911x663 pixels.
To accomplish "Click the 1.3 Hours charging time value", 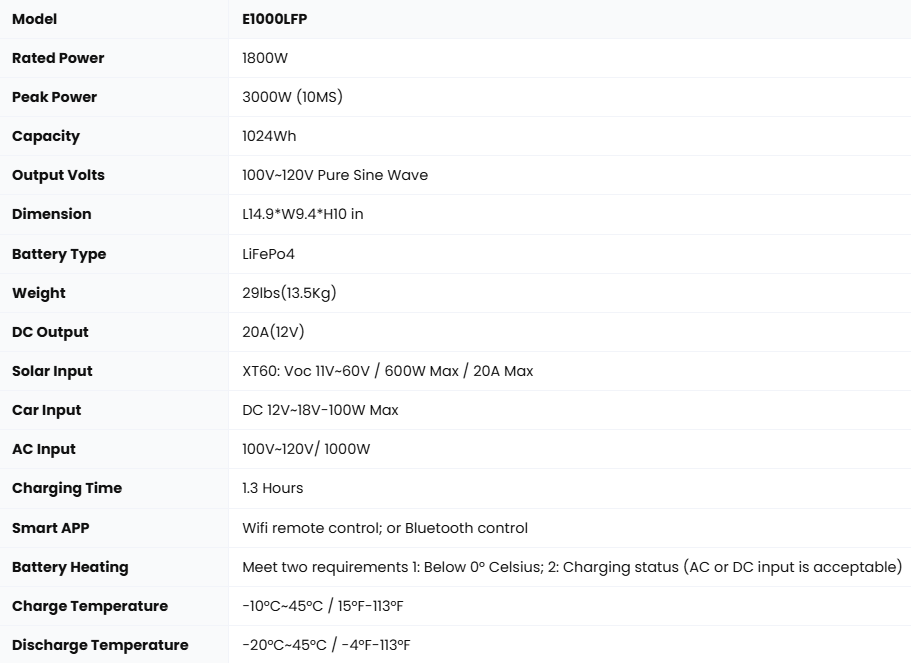I will 272,488.
